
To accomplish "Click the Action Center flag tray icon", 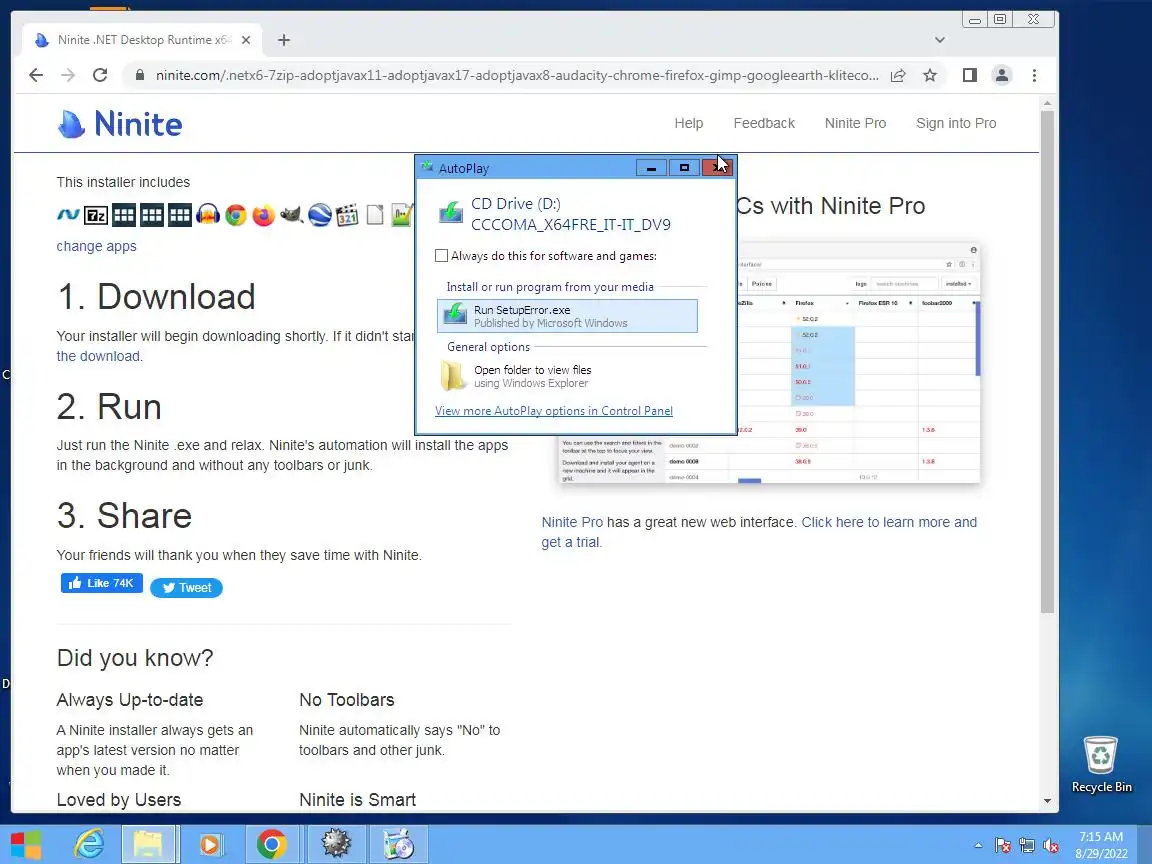I will [x=1003, y=846].
